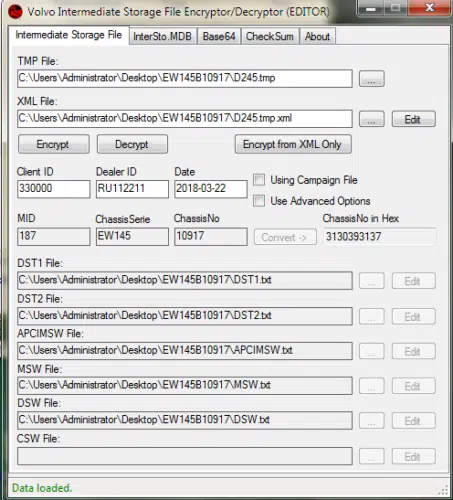
Task: Click the Date field
Action: [211, 189]
